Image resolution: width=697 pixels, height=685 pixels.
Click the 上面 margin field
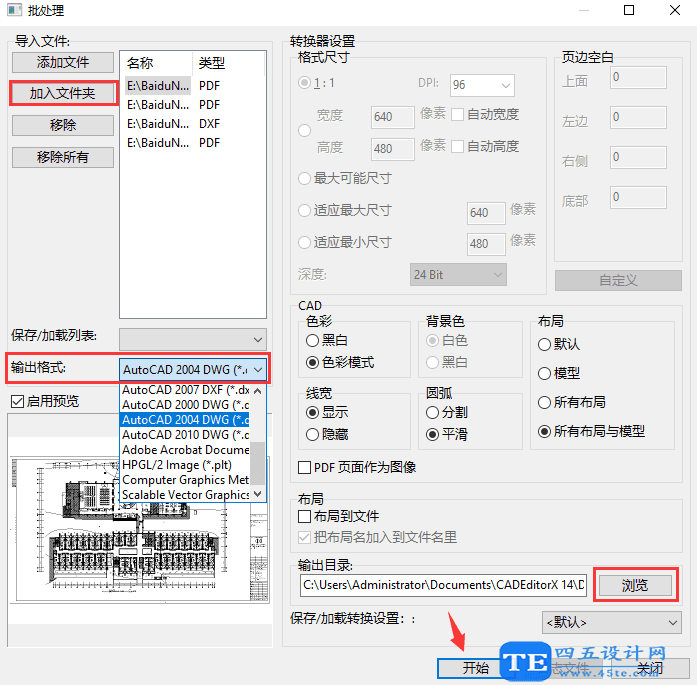[x=638, y=77]
